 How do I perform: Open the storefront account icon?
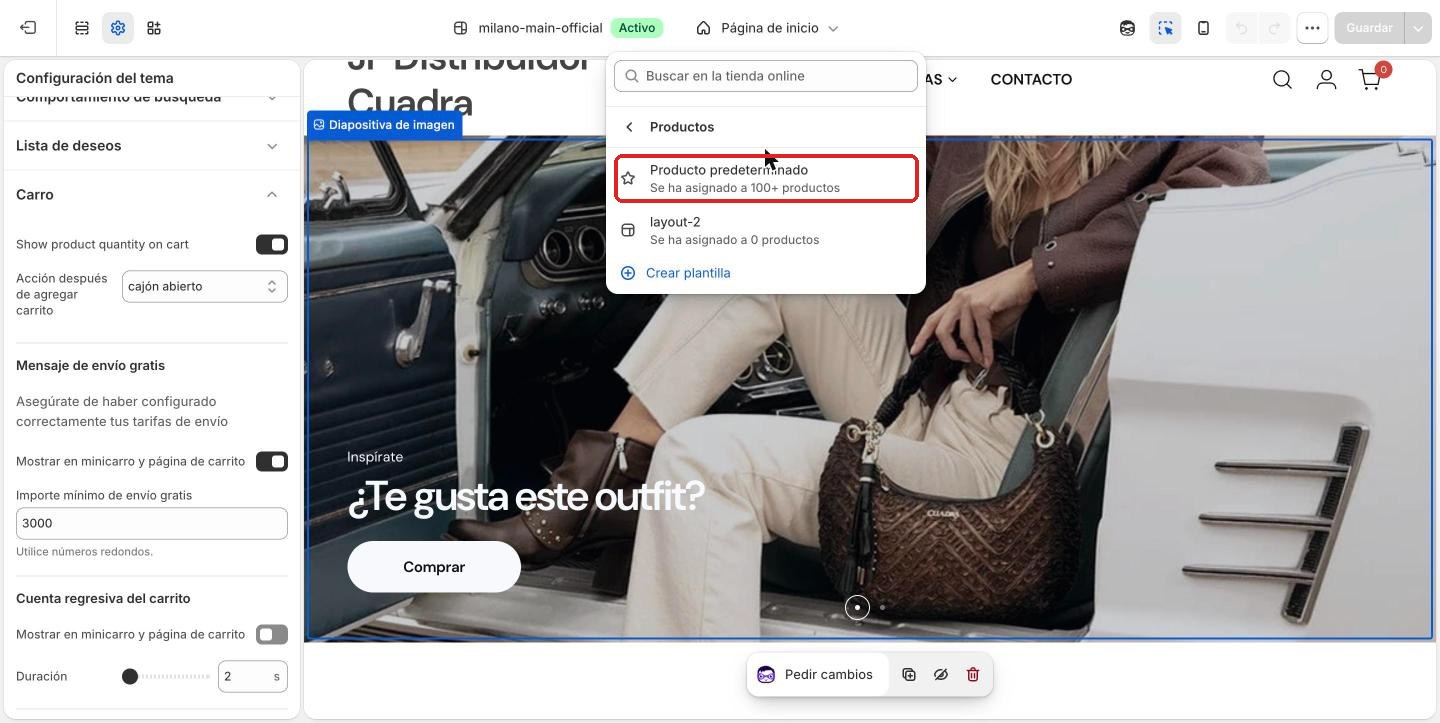tap(1326, 79)
